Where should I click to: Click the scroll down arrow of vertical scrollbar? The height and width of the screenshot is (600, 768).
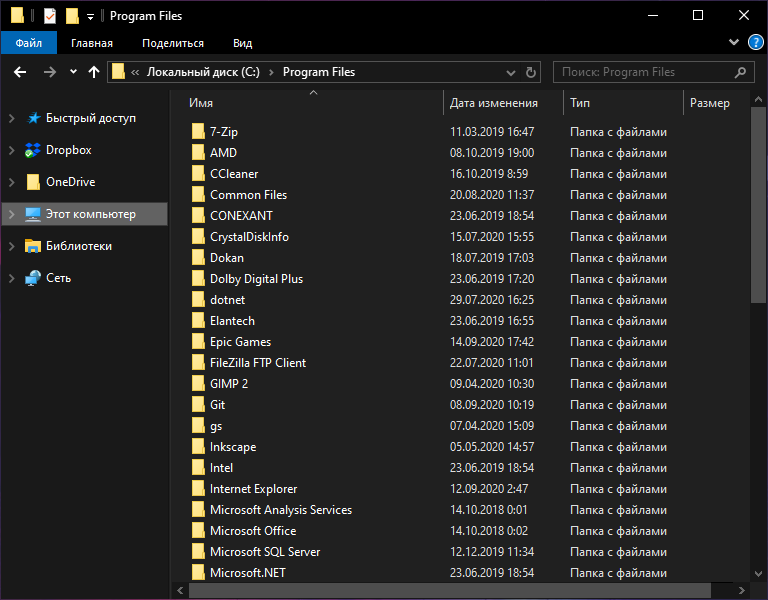(758, 573)
